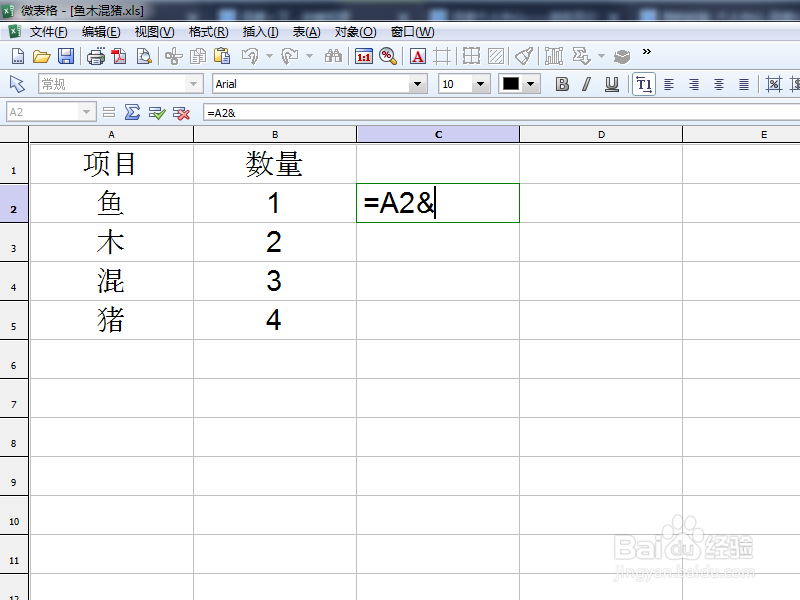Print the sheet via printer icon

point(95,56)
